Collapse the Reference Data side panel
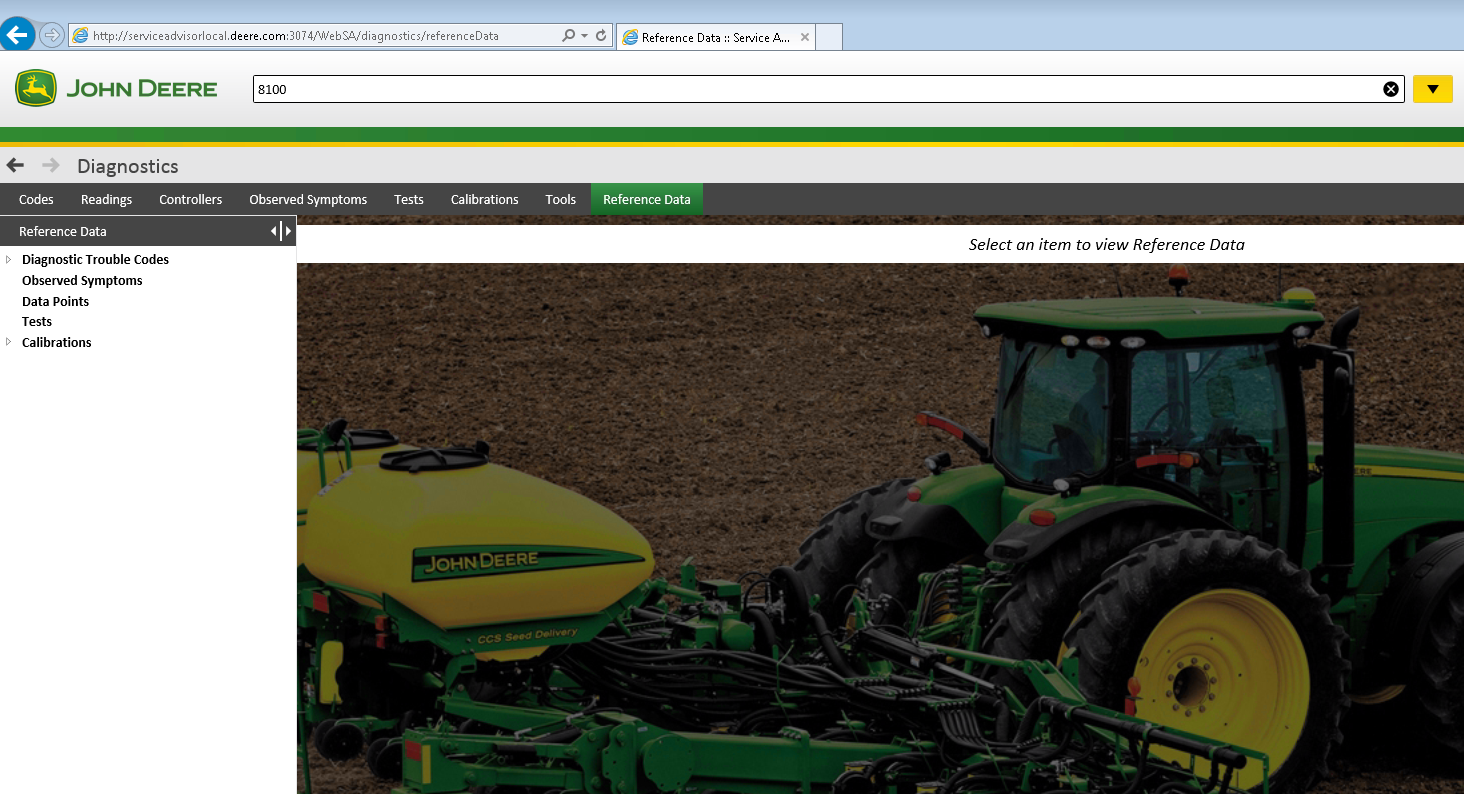This screenshot has width=1464, height=794. coord(282,231)
